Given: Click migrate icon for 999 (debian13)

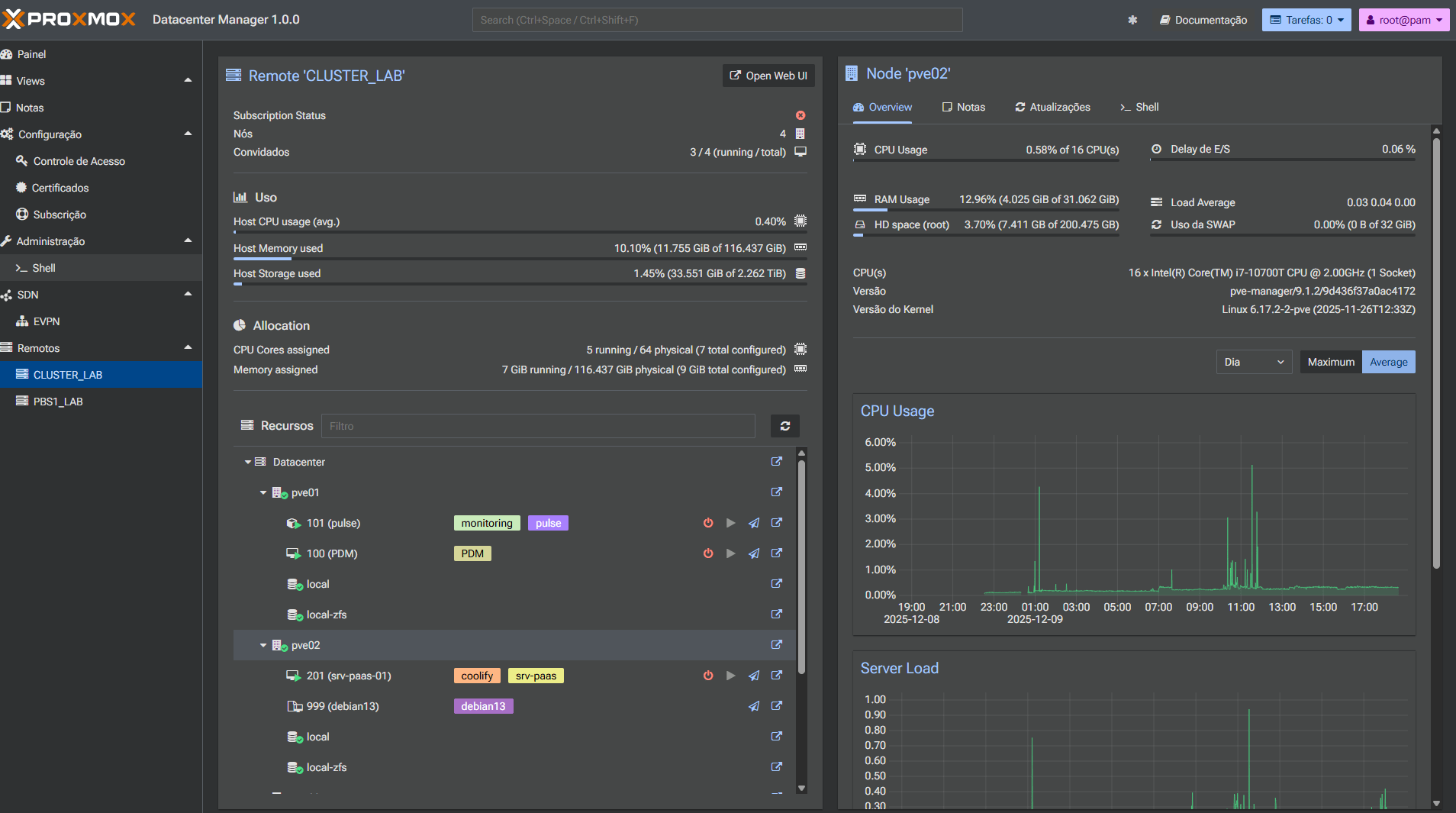Looking at the screenshot, I should tap(753, 706).
